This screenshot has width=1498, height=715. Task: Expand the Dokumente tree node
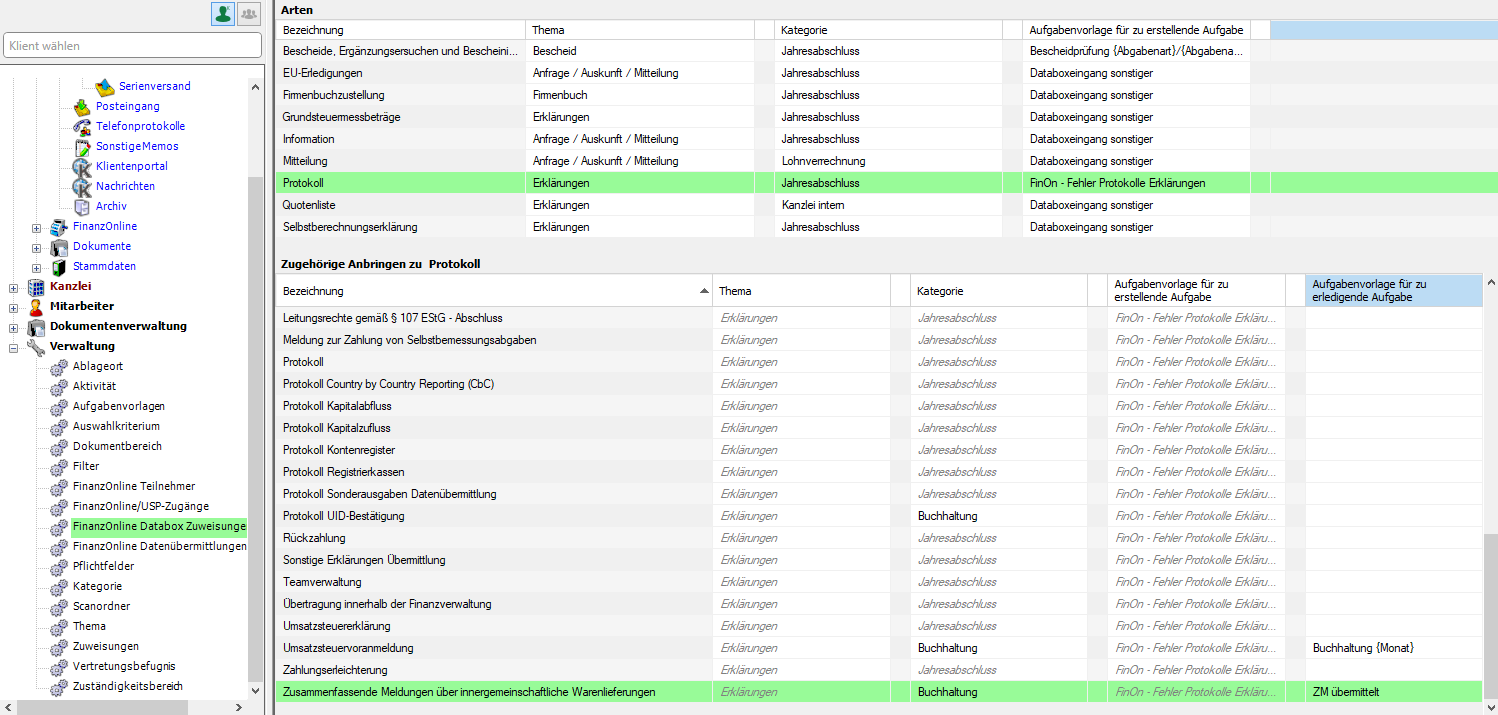click(37, 247)
